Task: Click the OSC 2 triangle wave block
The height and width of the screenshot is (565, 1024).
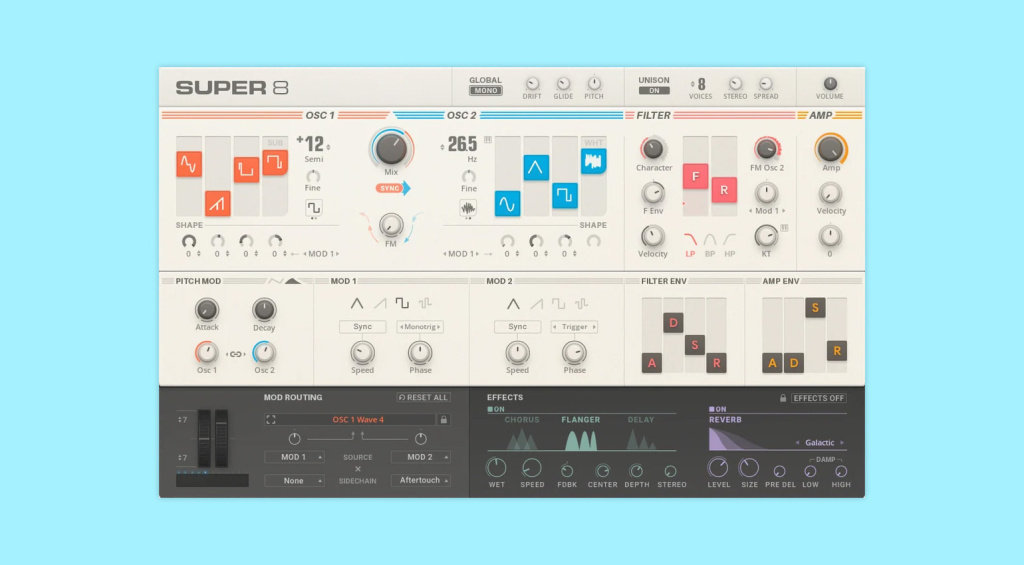Action: tap(536, 167)
